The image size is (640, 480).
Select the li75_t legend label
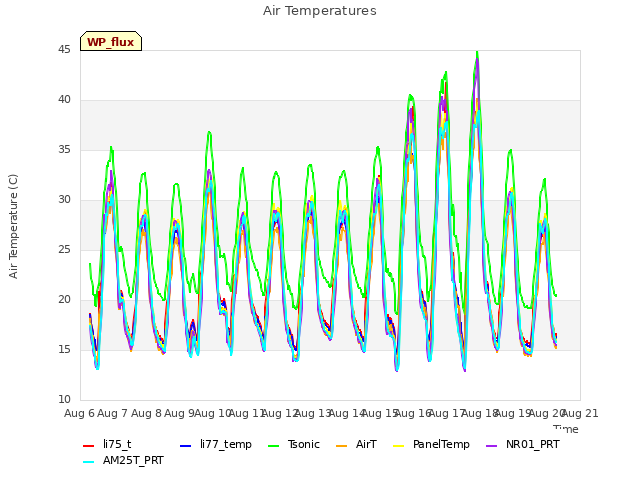click(x=117, y=444)
